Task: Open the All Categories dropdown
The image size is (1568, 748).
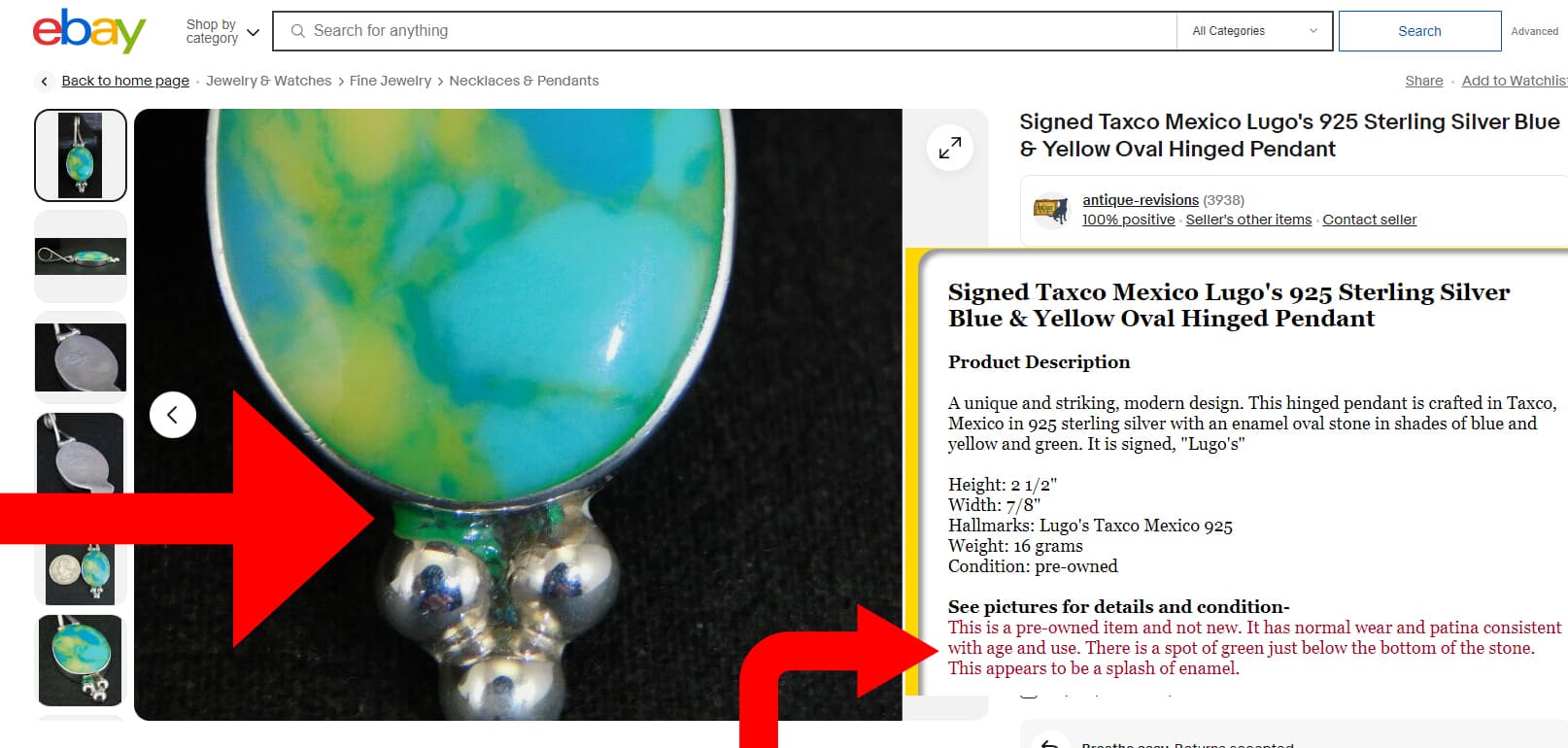Action: 1254,31
